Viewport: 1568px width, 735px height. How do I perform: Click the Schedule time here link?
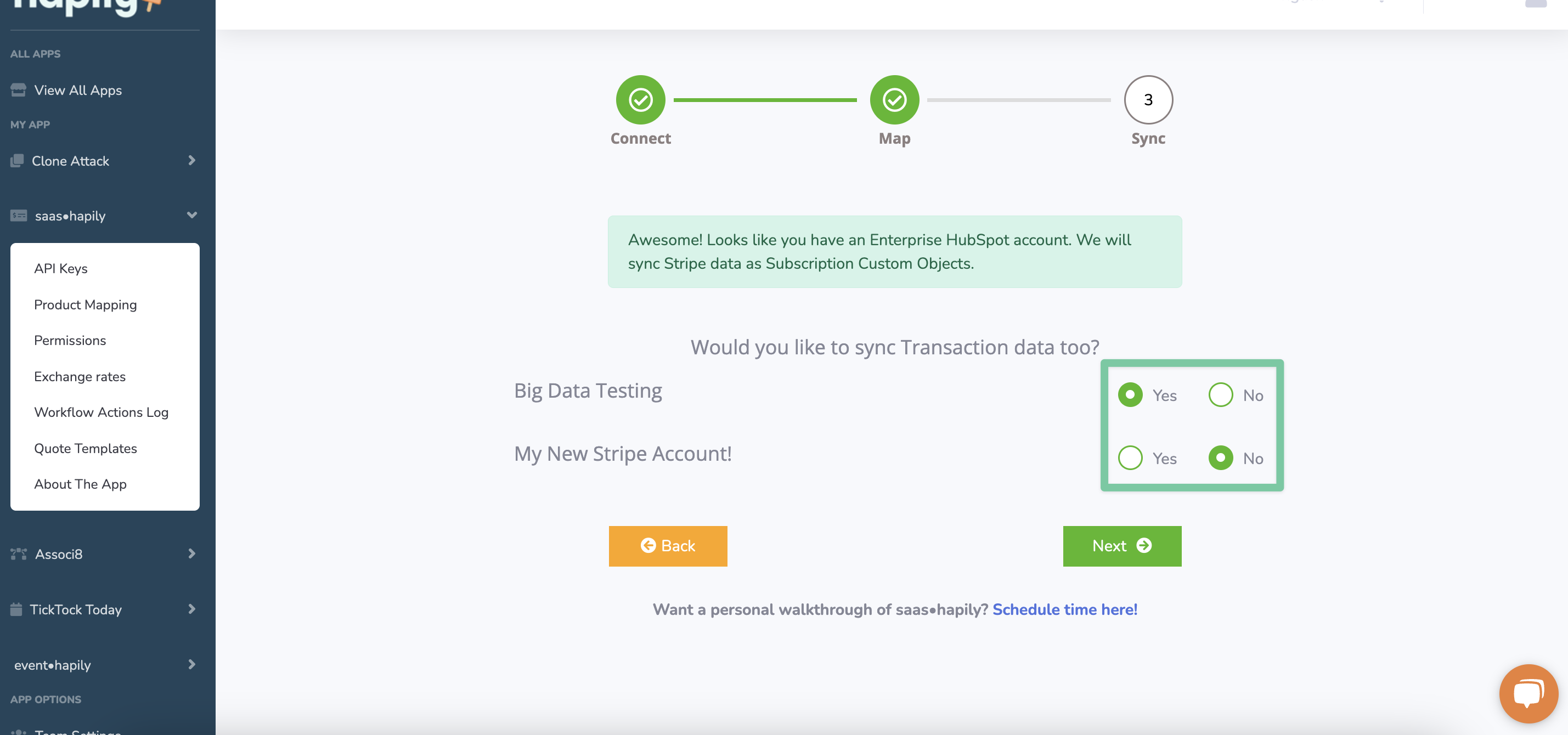coord(1064,609)
